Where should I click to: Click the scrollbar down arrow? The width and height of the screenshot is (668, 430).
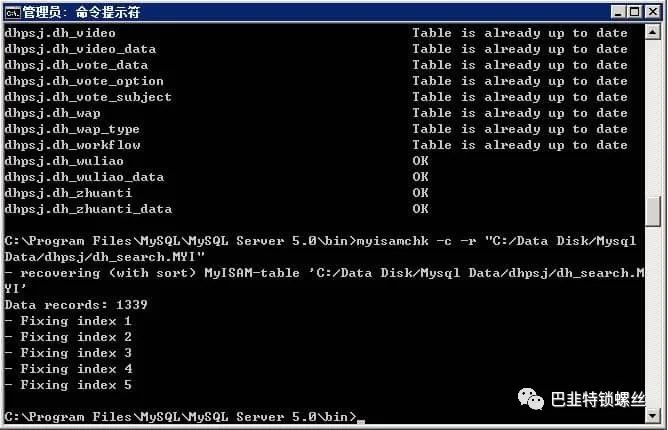coord(653,415)
